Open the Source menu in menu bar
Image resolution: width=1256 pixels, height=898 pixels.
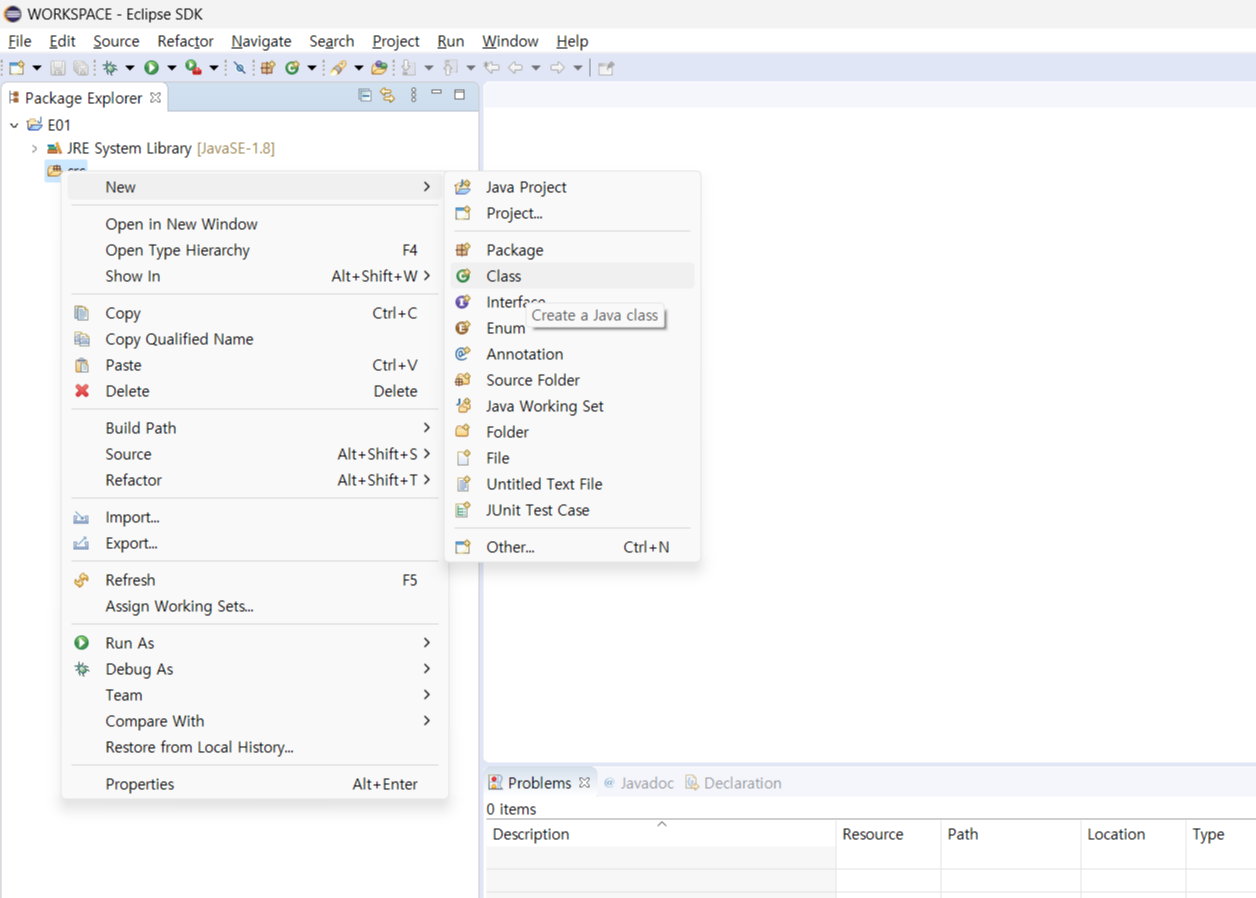tap(116, 41)
